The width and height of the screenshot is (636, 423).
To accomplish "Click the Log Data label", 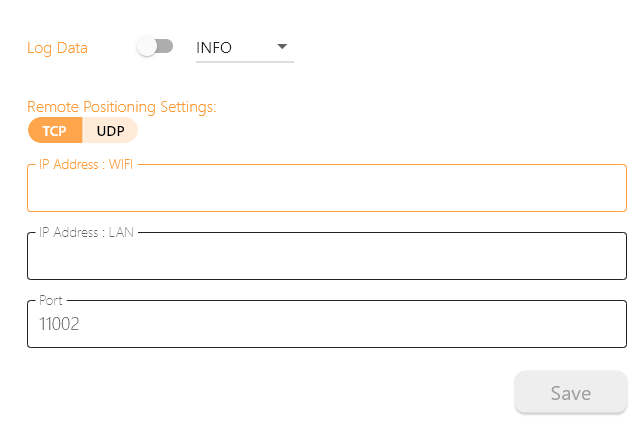I will pyautogui.click(x=57, y=48).
